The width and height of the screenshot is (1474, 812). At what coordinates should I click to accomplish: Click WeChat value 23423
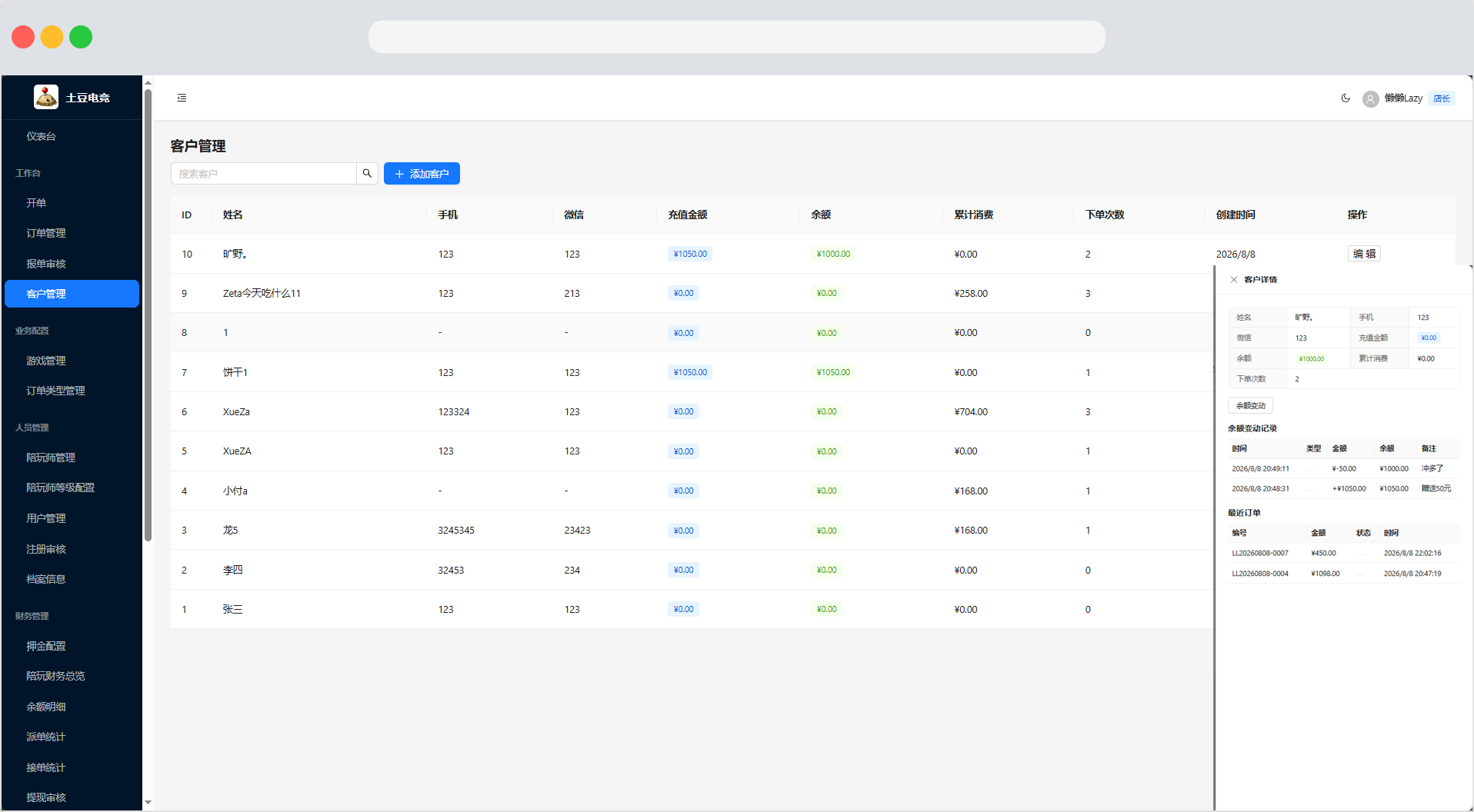(x=577, y=530)
